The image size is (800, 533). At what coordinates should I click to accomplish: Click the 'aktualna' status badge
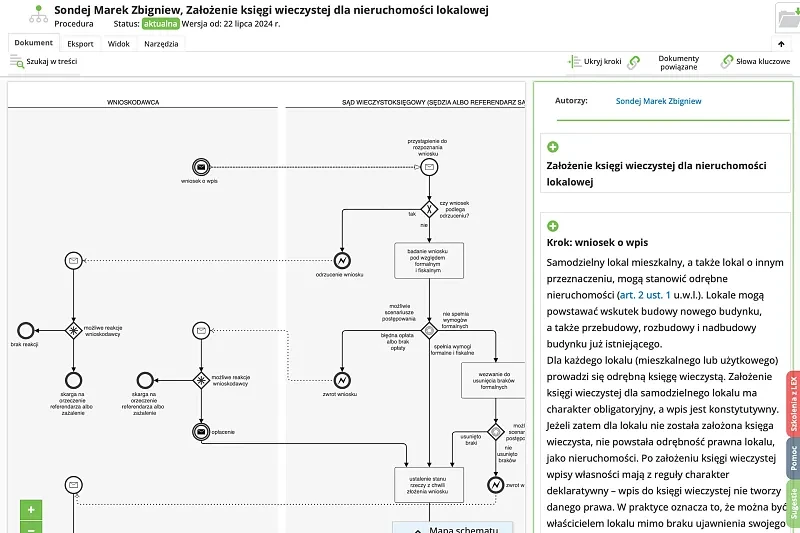click(160, 23)
